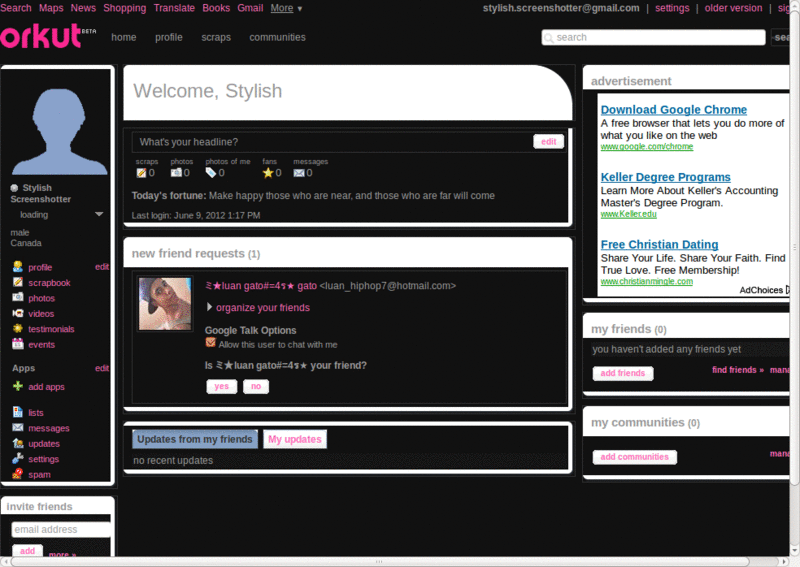Click the testimonials sun icon
This screenshot has height=567, width=800.
point(18,328)
